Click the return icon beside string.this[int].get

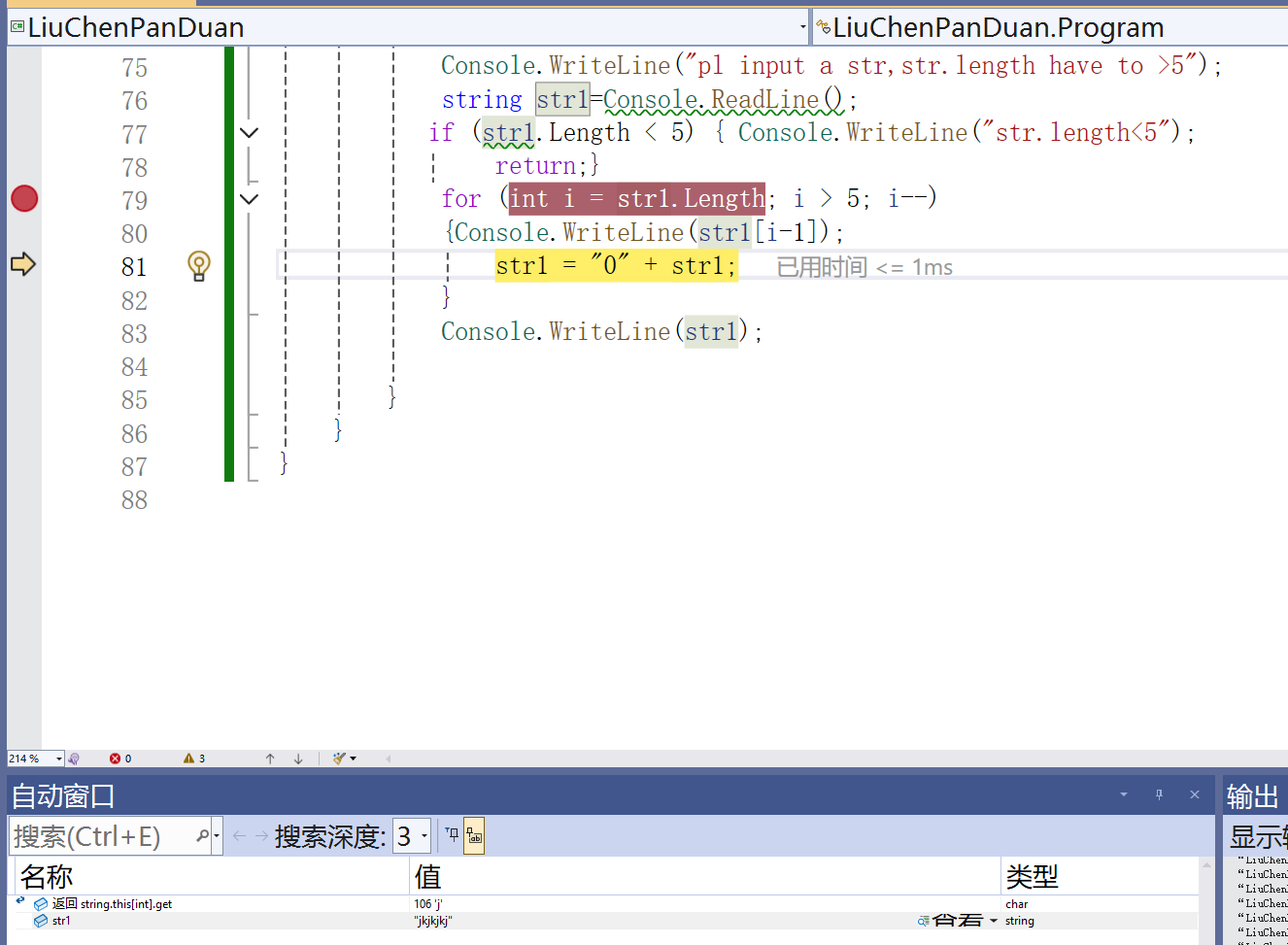pos(19,901)
